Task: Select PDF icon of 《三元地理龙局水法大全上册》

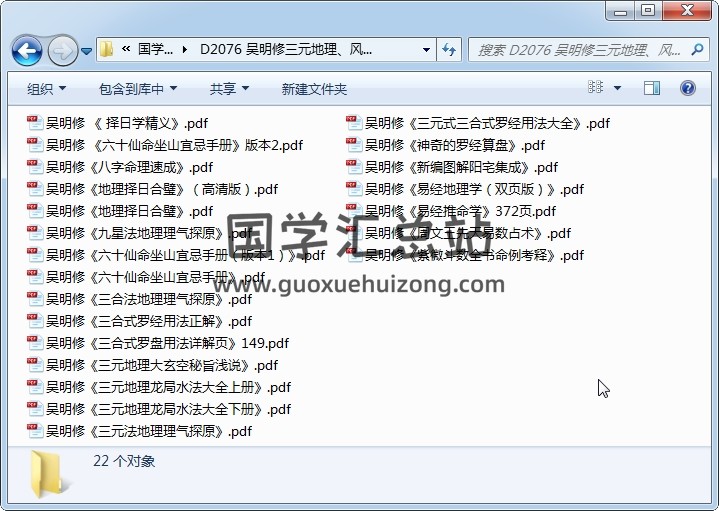Action: pyautogui.click(x=34, y=387)
